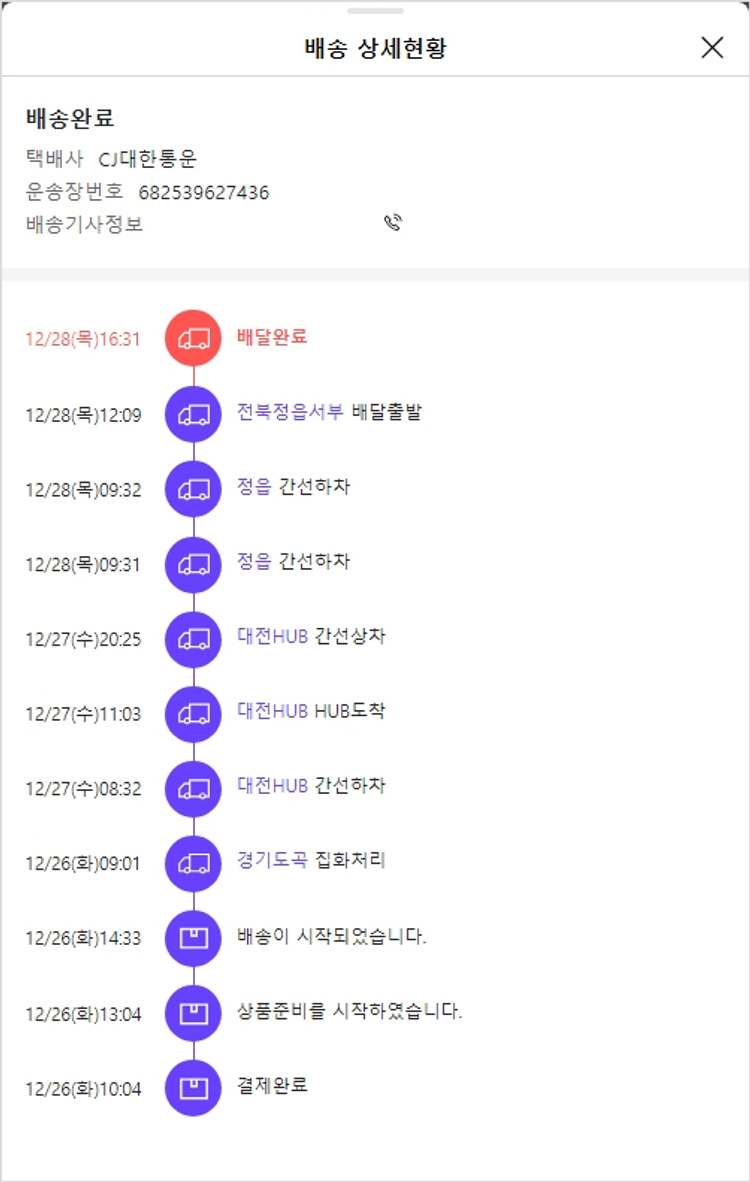Open 대전HUB link for 간선상차
The width and height of the screenshot is (750, 1182).
point(272,636)
